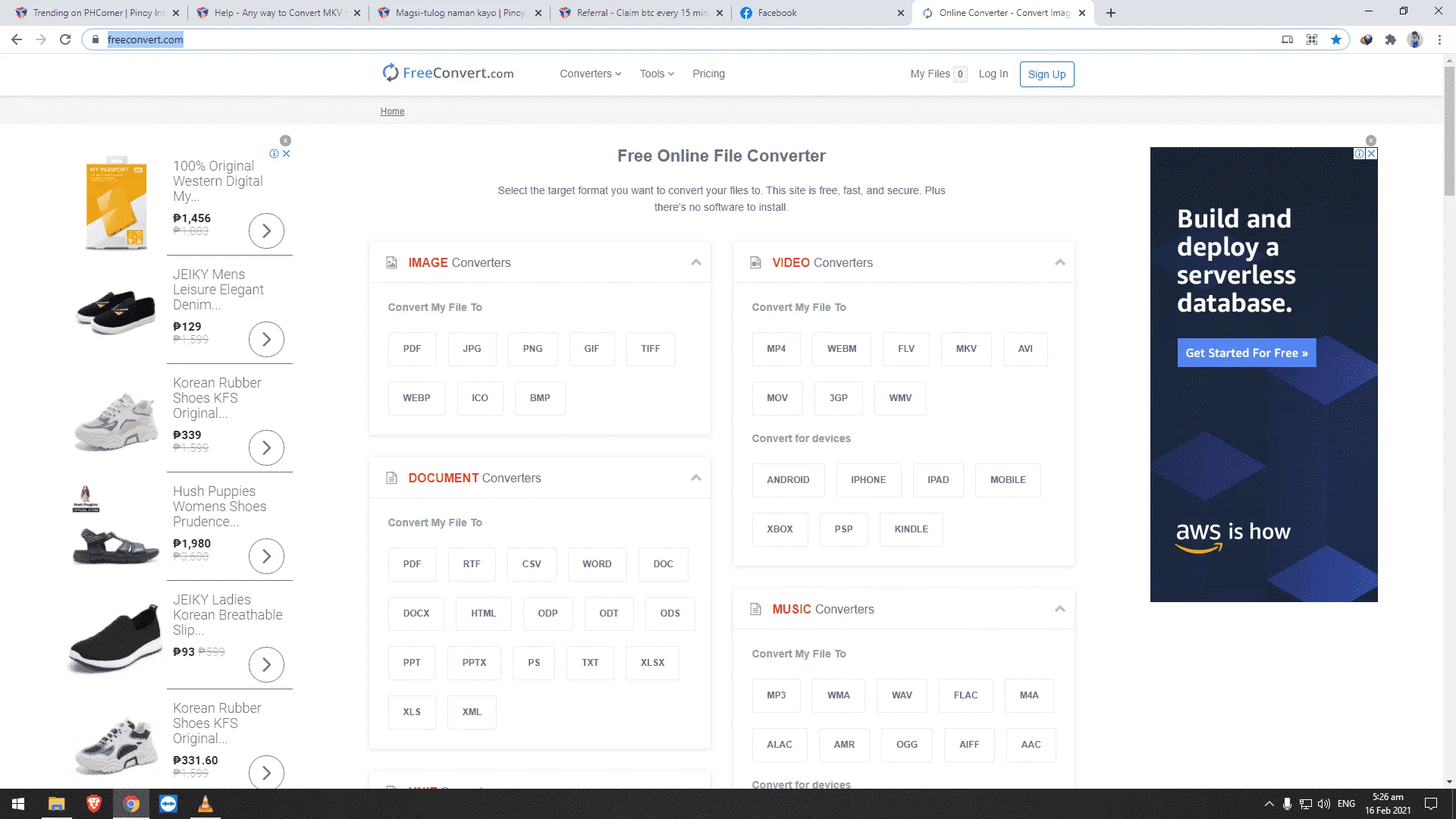Click Get Started For Free AWS button
This screenshot has height=819, width=1456.
(1247, 353)
